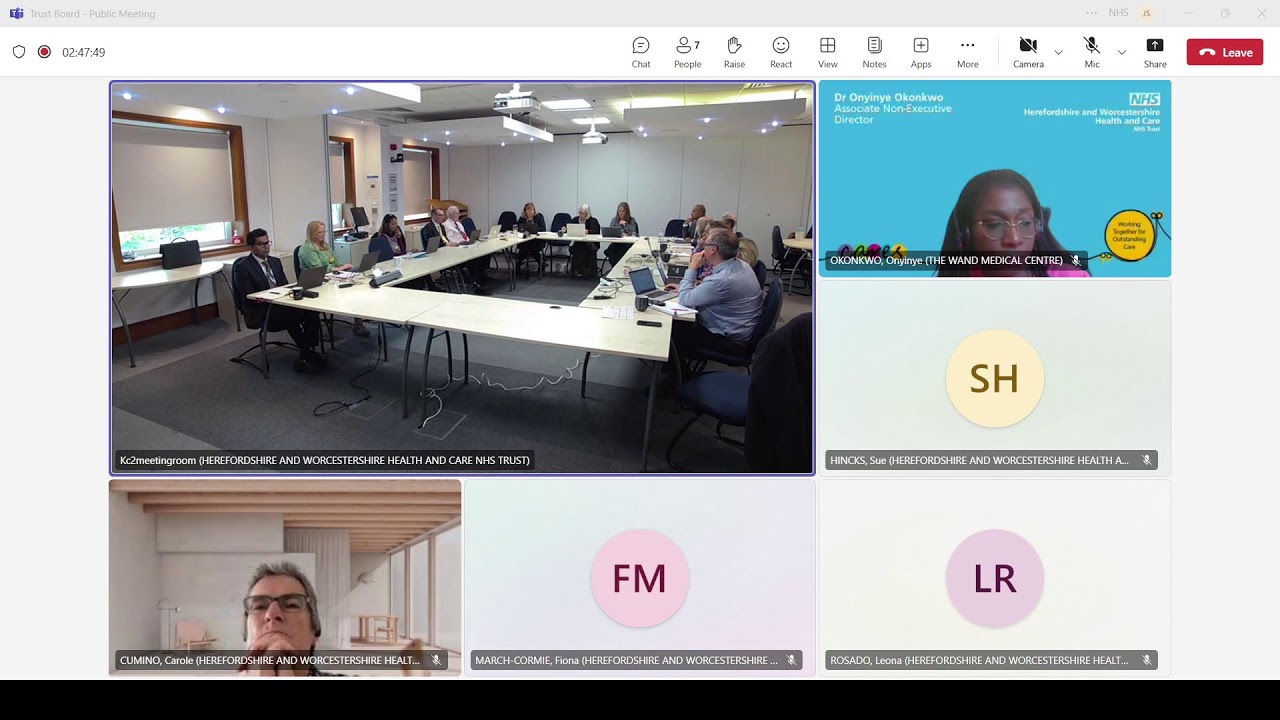Image resolution: width=1280 pixels, height=720 pixels.
Task: Turn on the Camera
Action: [x=1028, y=52]
